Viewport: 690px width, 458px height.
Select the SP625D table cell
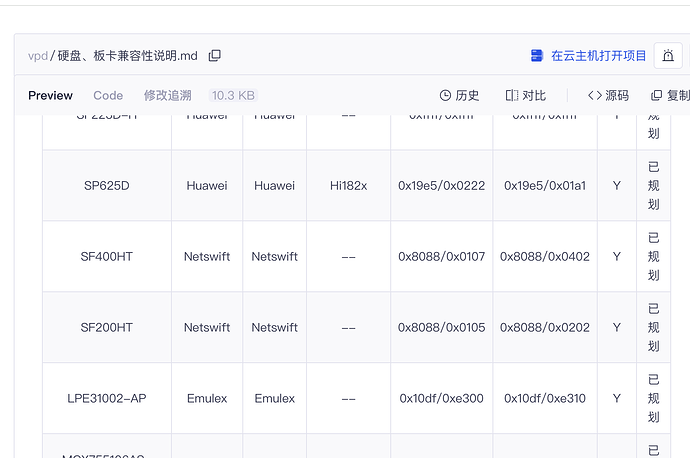[107, 185]
